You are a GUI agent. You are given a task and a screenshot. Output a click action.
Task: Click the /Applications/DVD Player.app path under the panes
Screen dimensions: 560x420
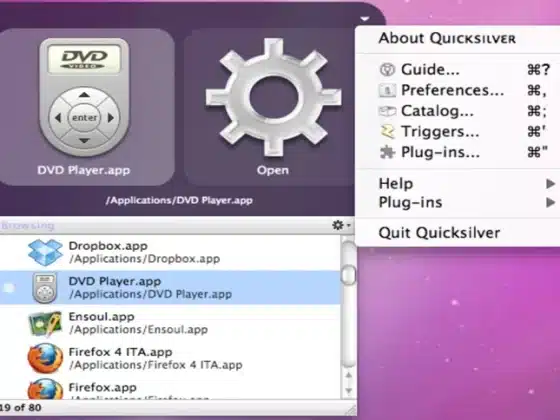click(x=179, y=200)
